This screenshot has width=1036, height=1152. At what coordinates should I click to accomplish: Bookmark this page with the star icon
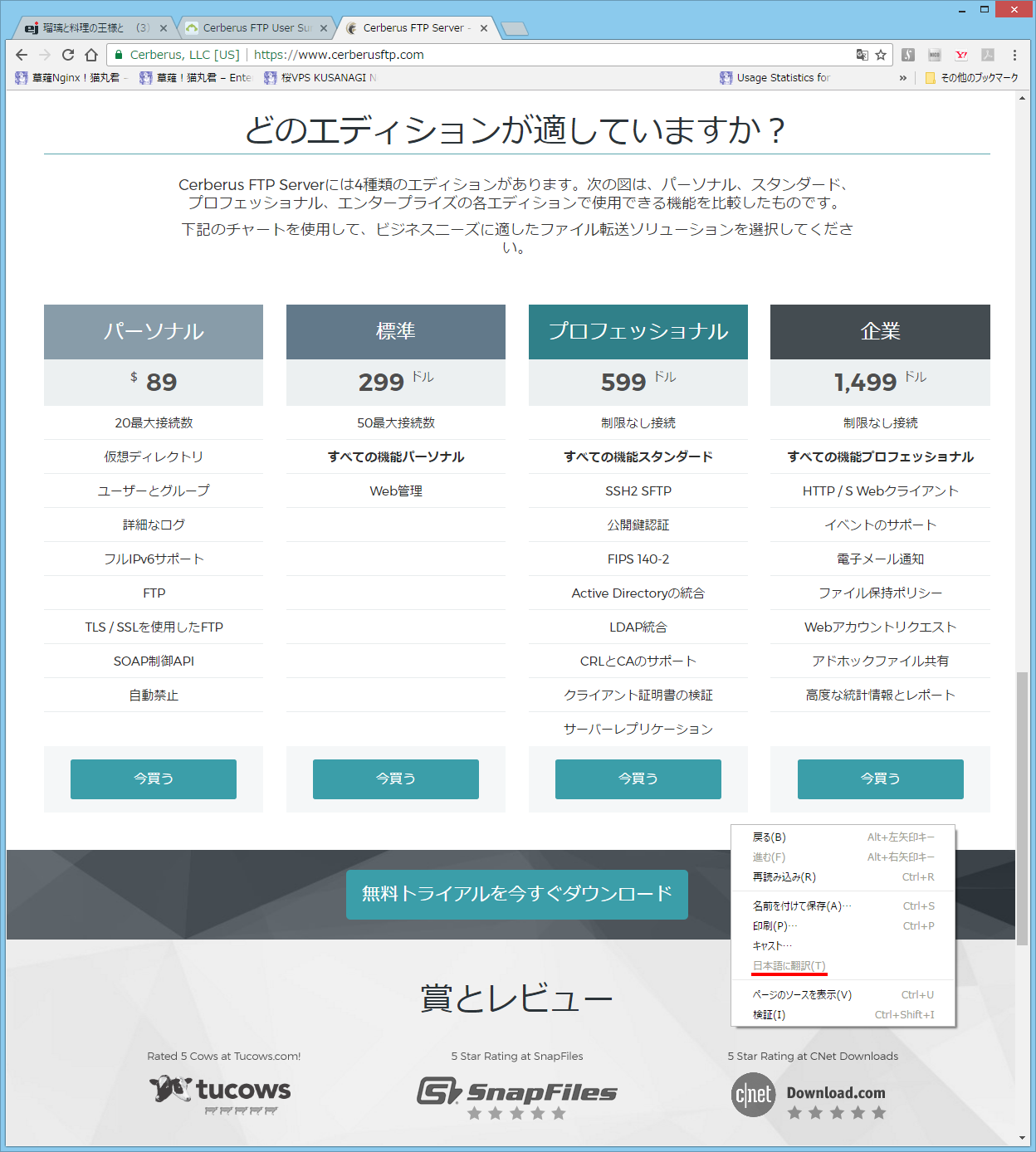881,55
